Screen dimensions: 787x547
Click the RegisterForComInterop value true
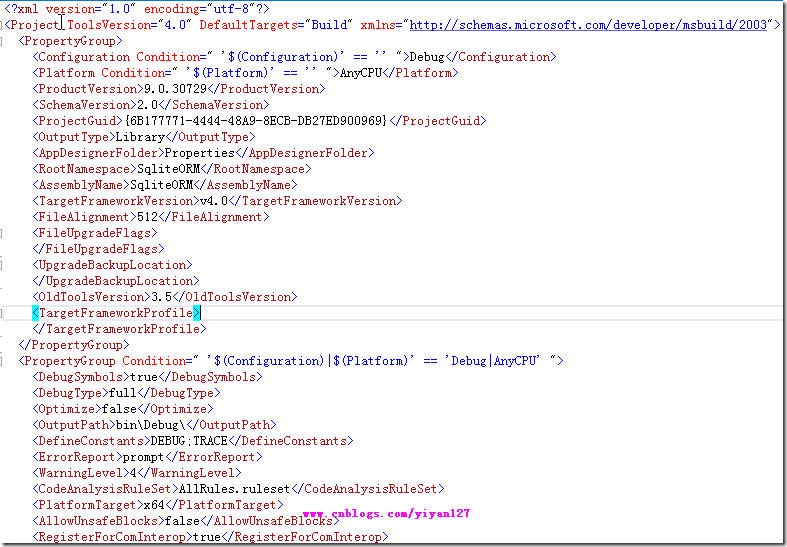[207, 537]
